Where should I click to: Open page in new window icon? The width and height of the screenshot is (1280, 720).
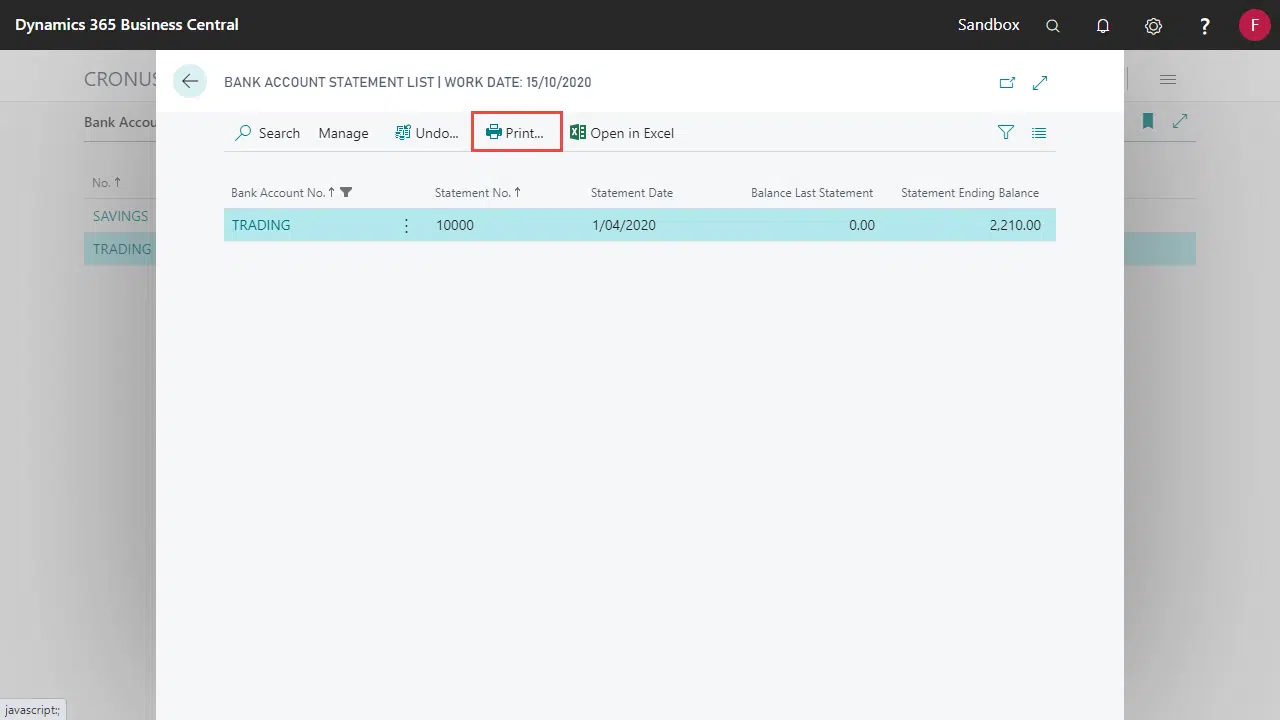[x=1007, y=83]
